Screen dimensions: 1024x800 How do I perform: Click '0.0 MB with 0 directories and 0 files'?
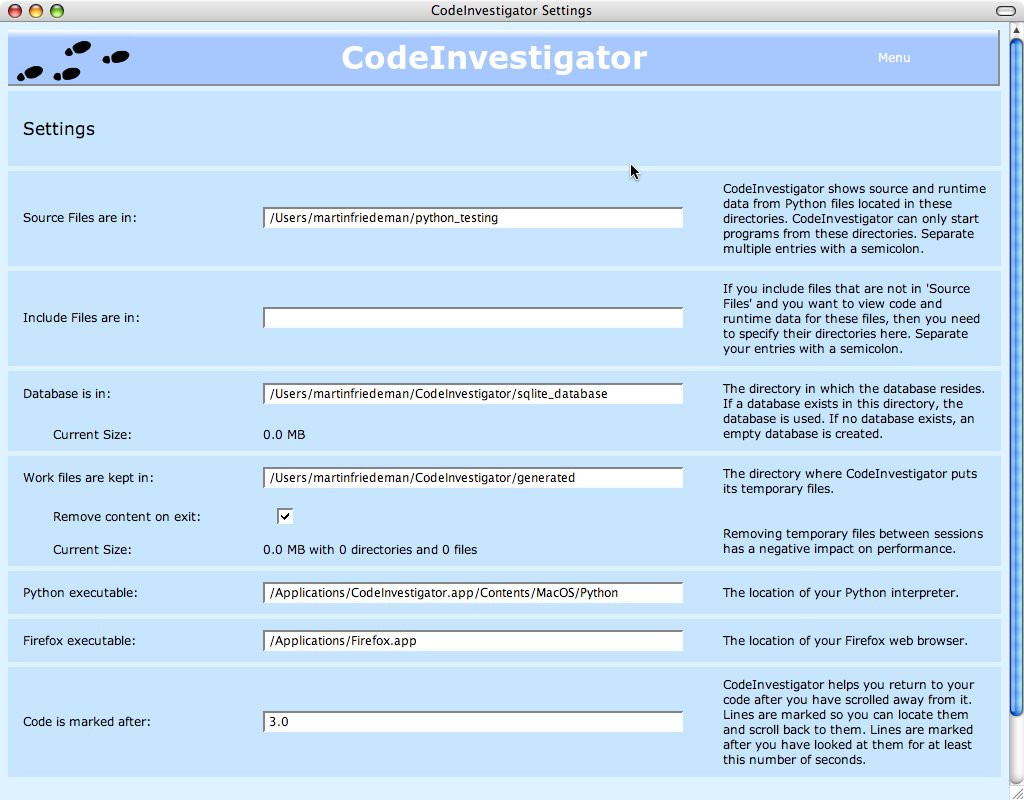coord(370,550)
